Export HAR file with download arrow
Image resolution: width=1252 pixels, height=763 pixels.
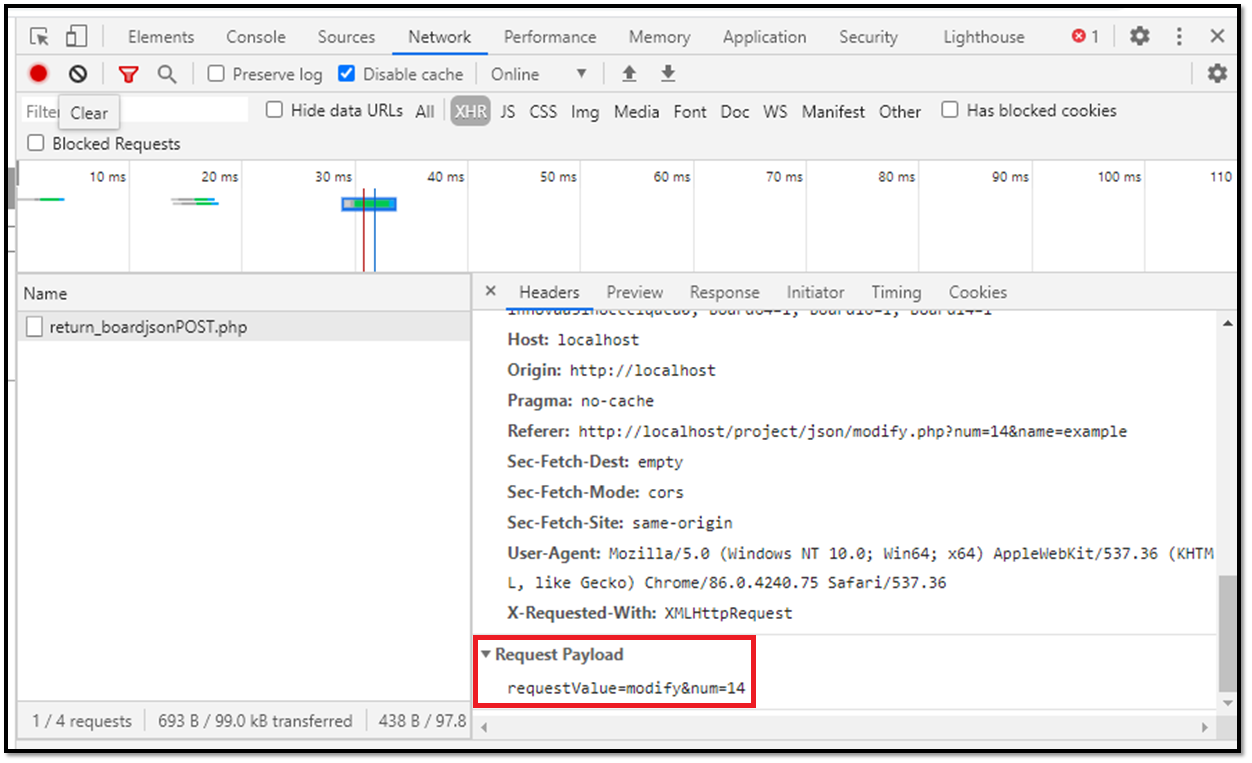(668, 74)
